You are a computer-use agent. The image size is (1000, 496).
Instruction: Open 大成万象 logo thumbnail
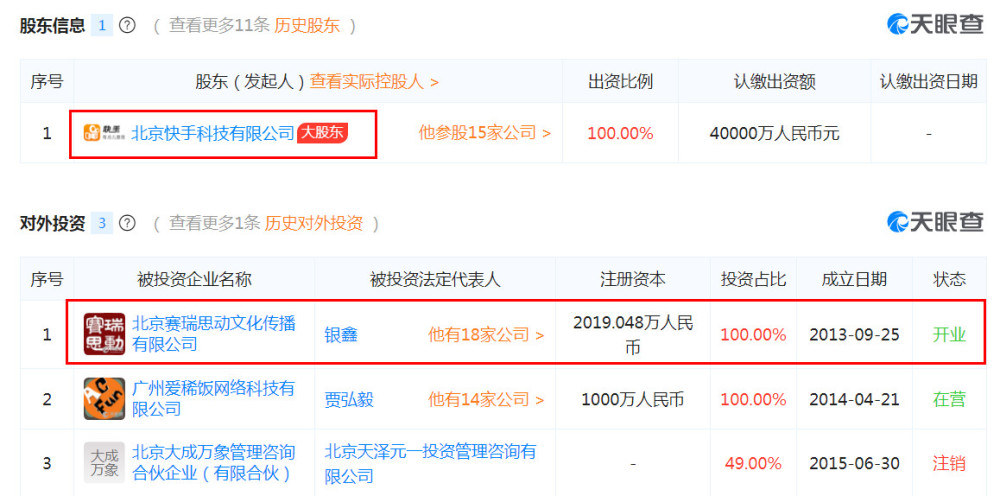pyautogui.click(x=105, y=463)
